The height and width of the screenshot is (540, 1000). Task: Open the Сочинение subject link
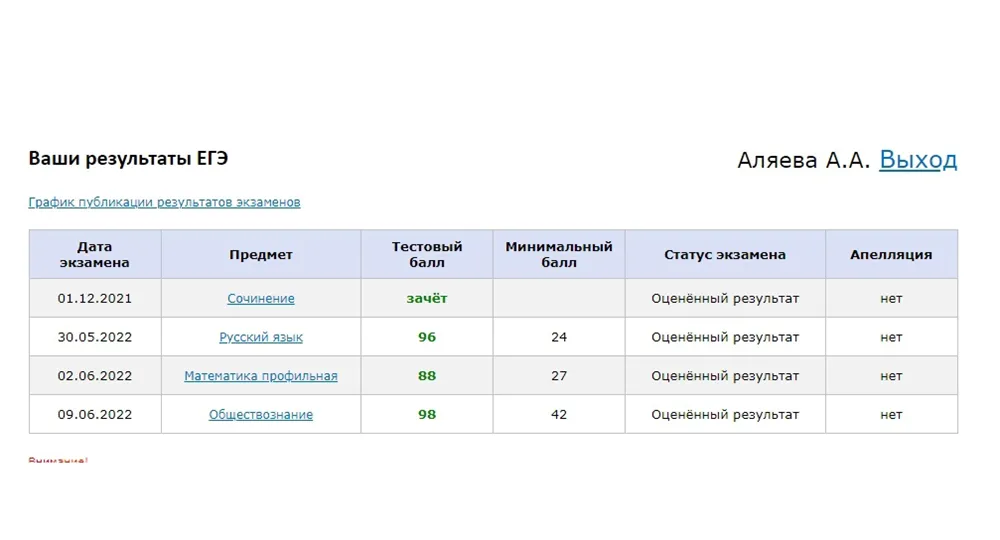point(260,299)
